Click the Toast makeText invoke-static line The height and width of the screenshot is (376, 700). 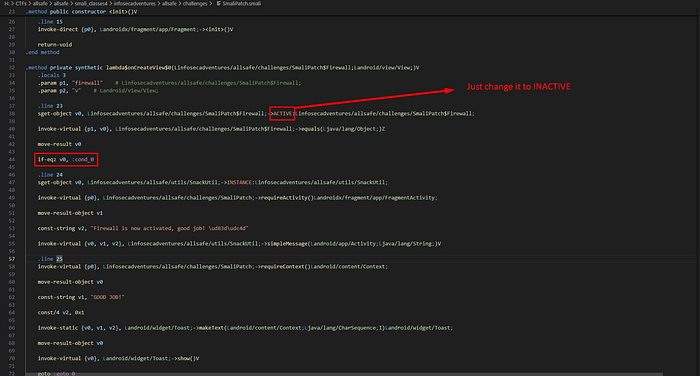[245, 328]
